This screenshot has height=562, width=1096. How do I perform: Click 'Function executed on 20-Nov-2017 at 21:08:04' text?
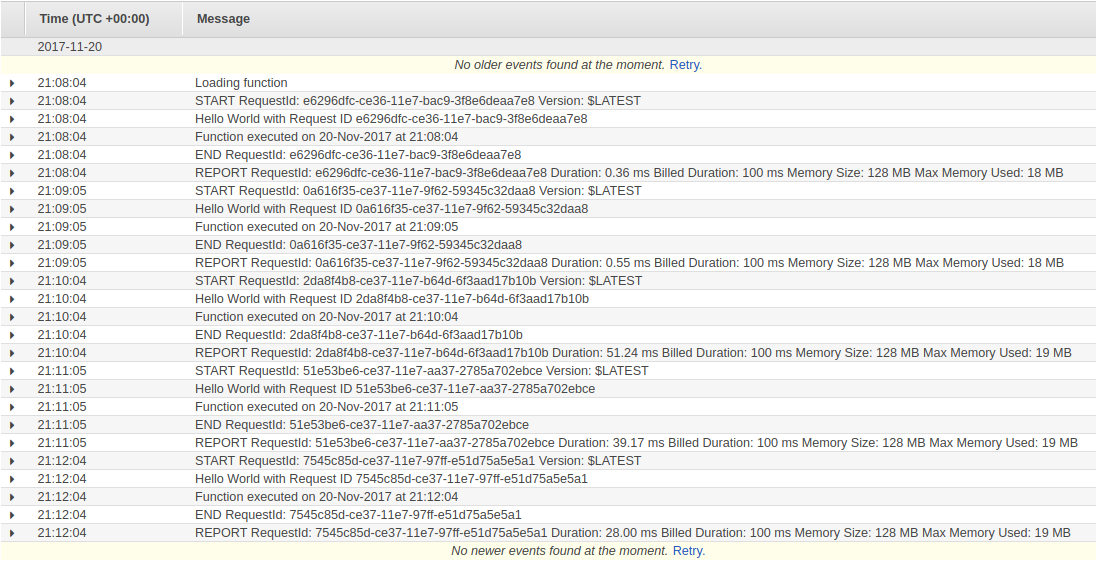point(326,137)
